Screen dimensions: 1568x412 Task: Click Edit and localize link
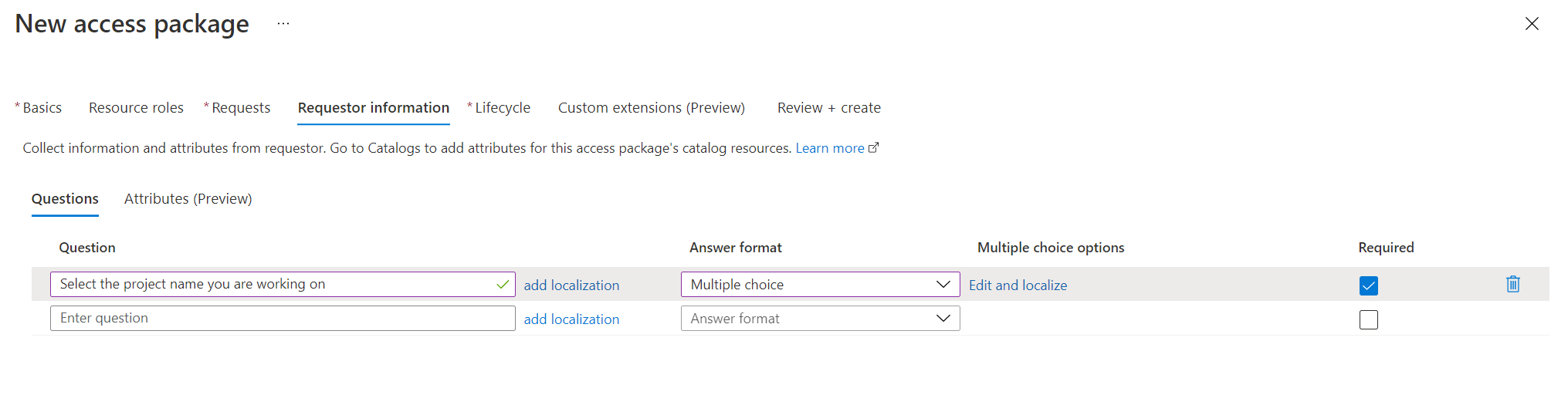(x=1018, y=285)
